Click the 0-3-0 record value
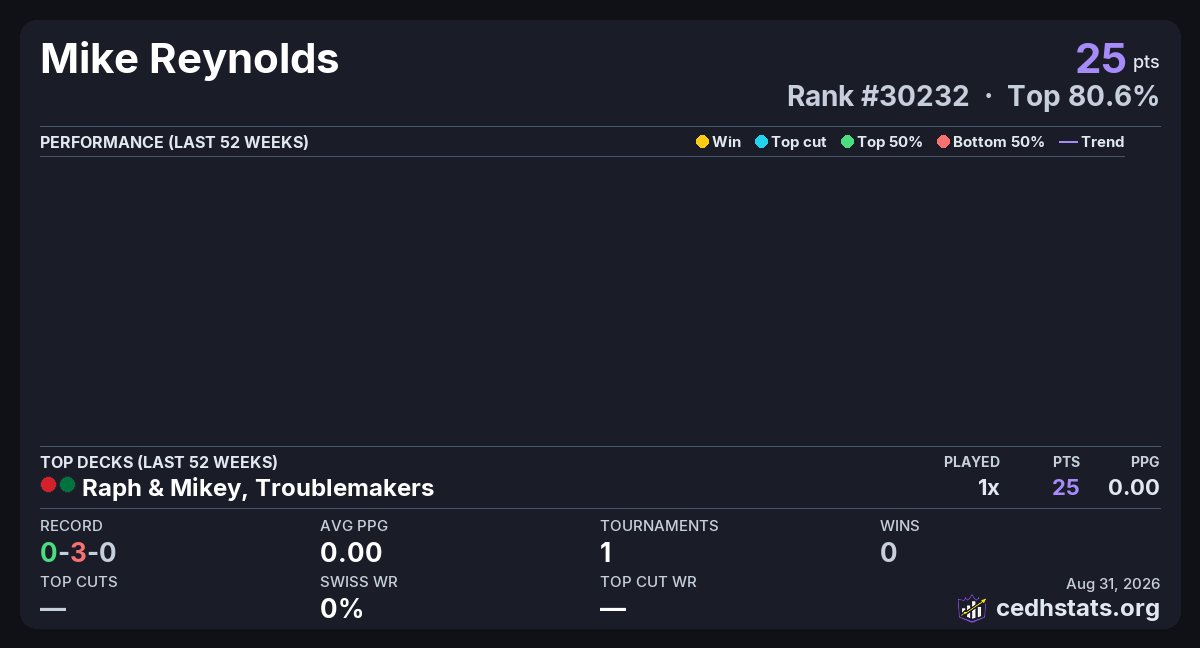 pyautogui.click(x=79, y=552)
